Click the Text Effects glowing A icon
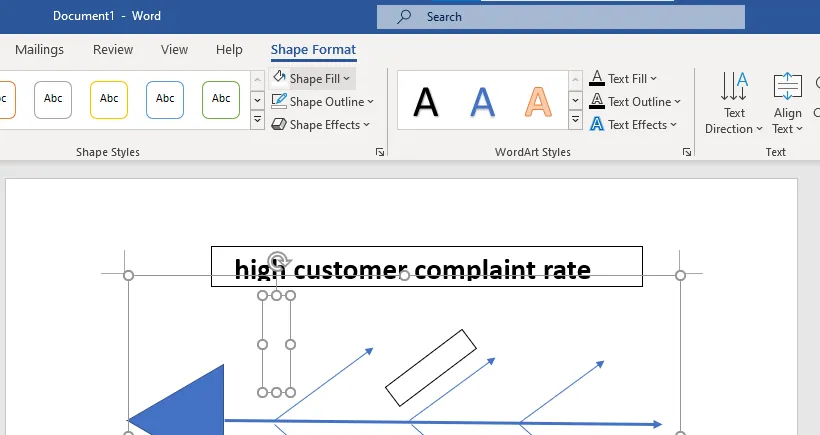Viewport: 820px width, 435px height. tap(597, 125)
